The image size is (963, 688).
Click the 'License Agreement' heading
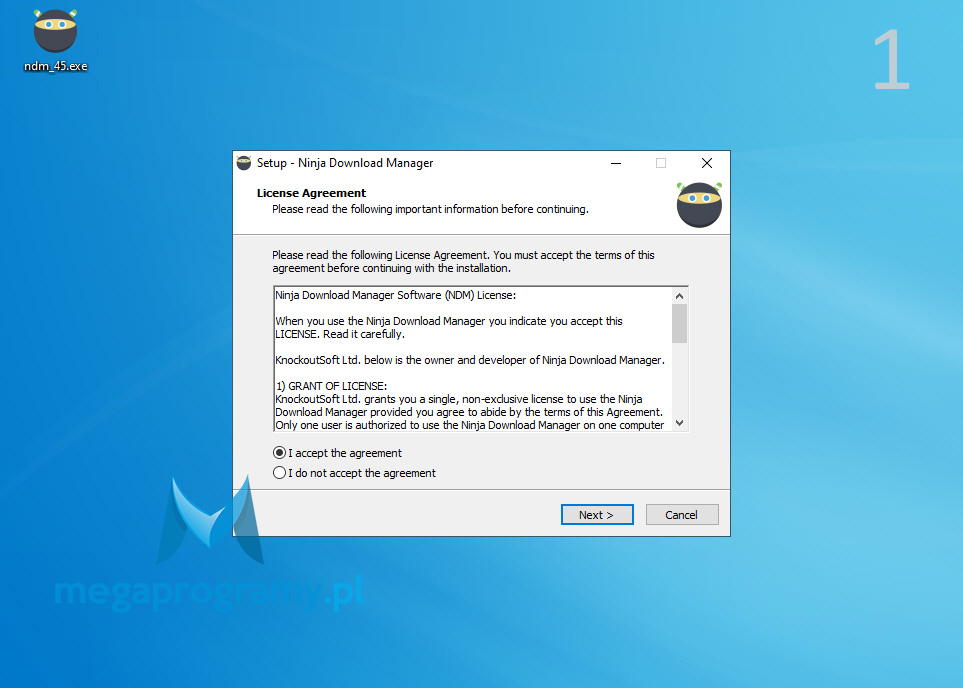[311, 194]
